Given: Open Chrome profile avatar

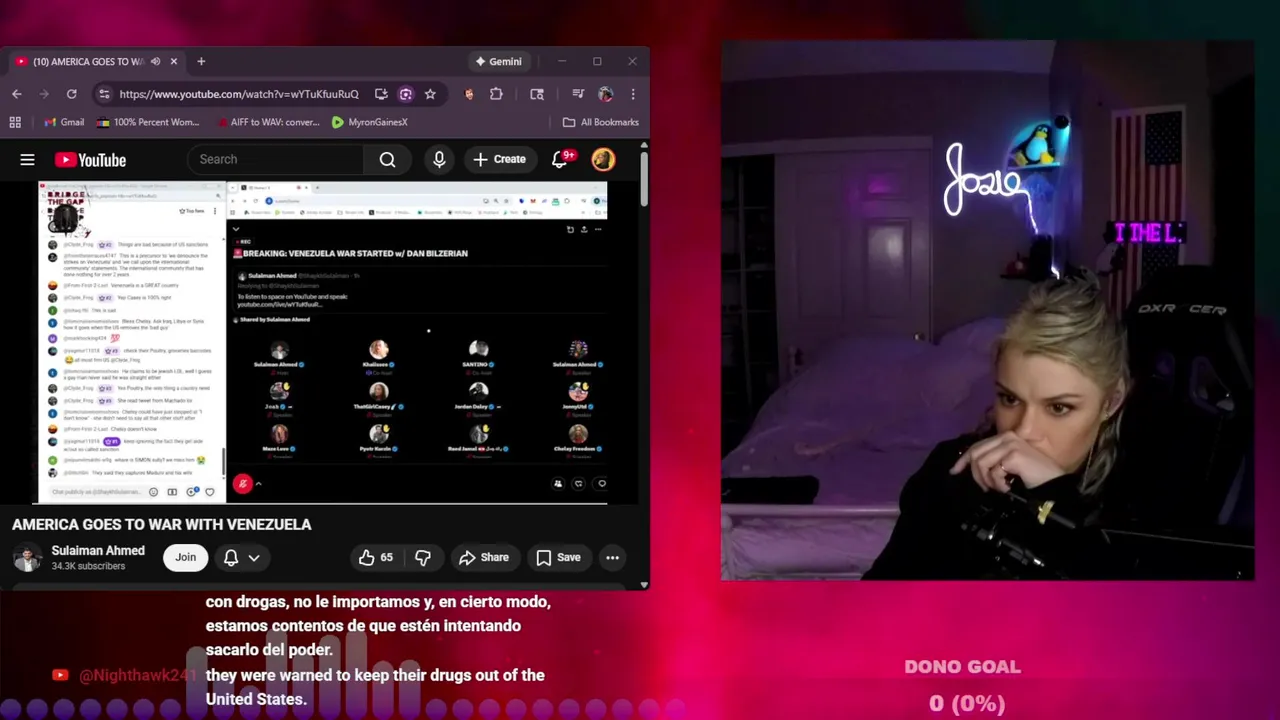Looking at the screenshot, I should coord(605,94).
